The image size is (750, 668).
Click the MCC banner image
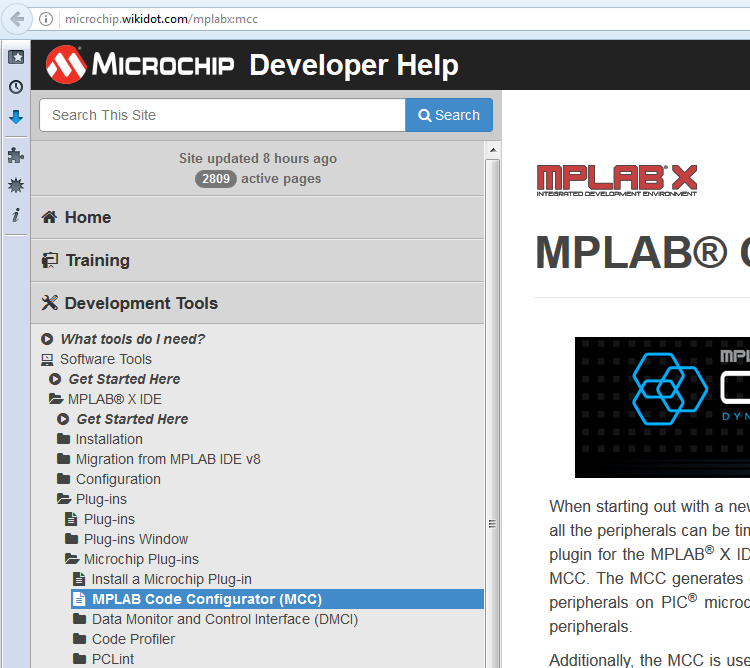[x=662, y=407]
